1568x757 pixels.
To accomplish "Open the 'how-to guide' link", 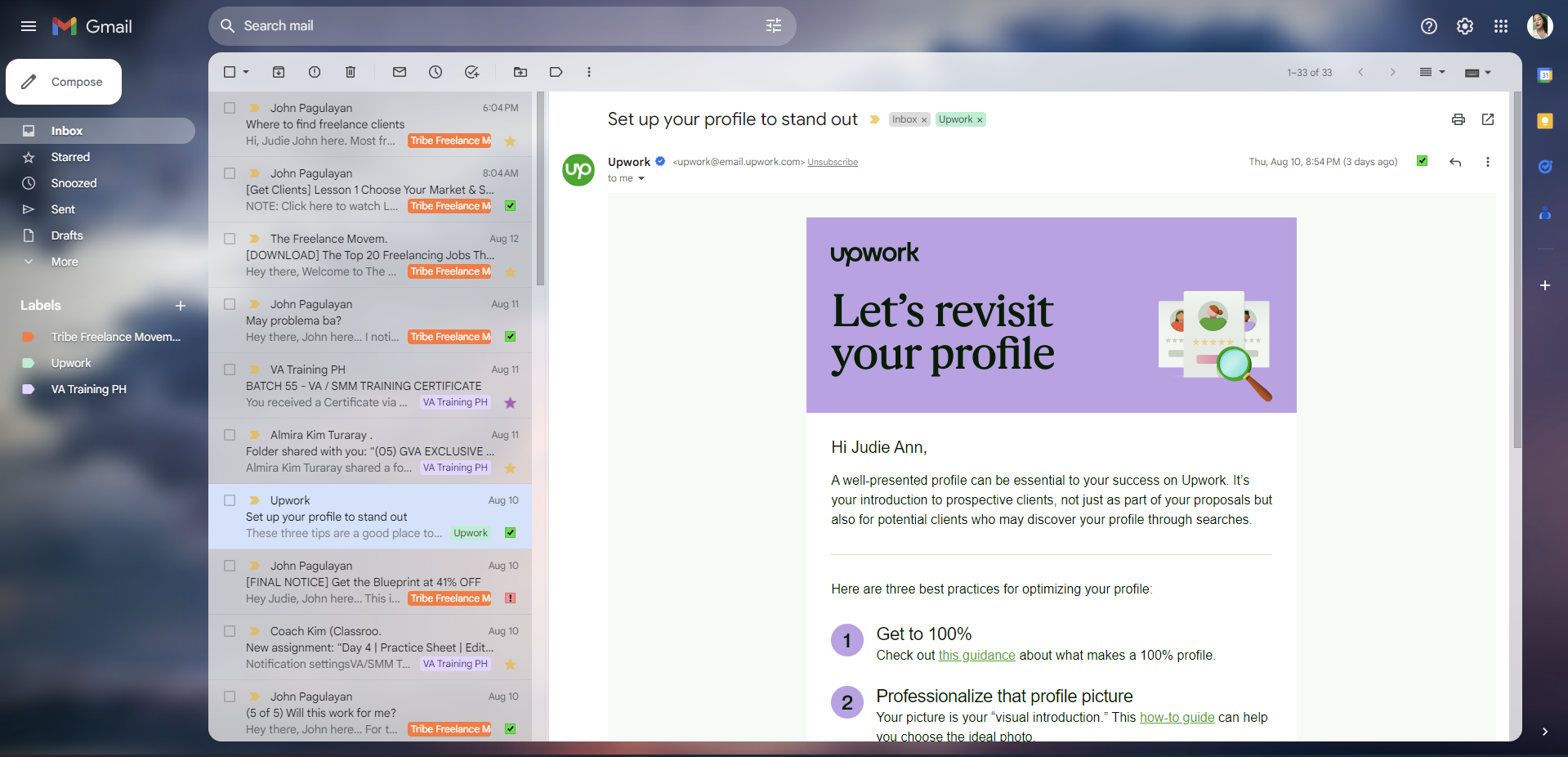I will tap(1177, 718).
